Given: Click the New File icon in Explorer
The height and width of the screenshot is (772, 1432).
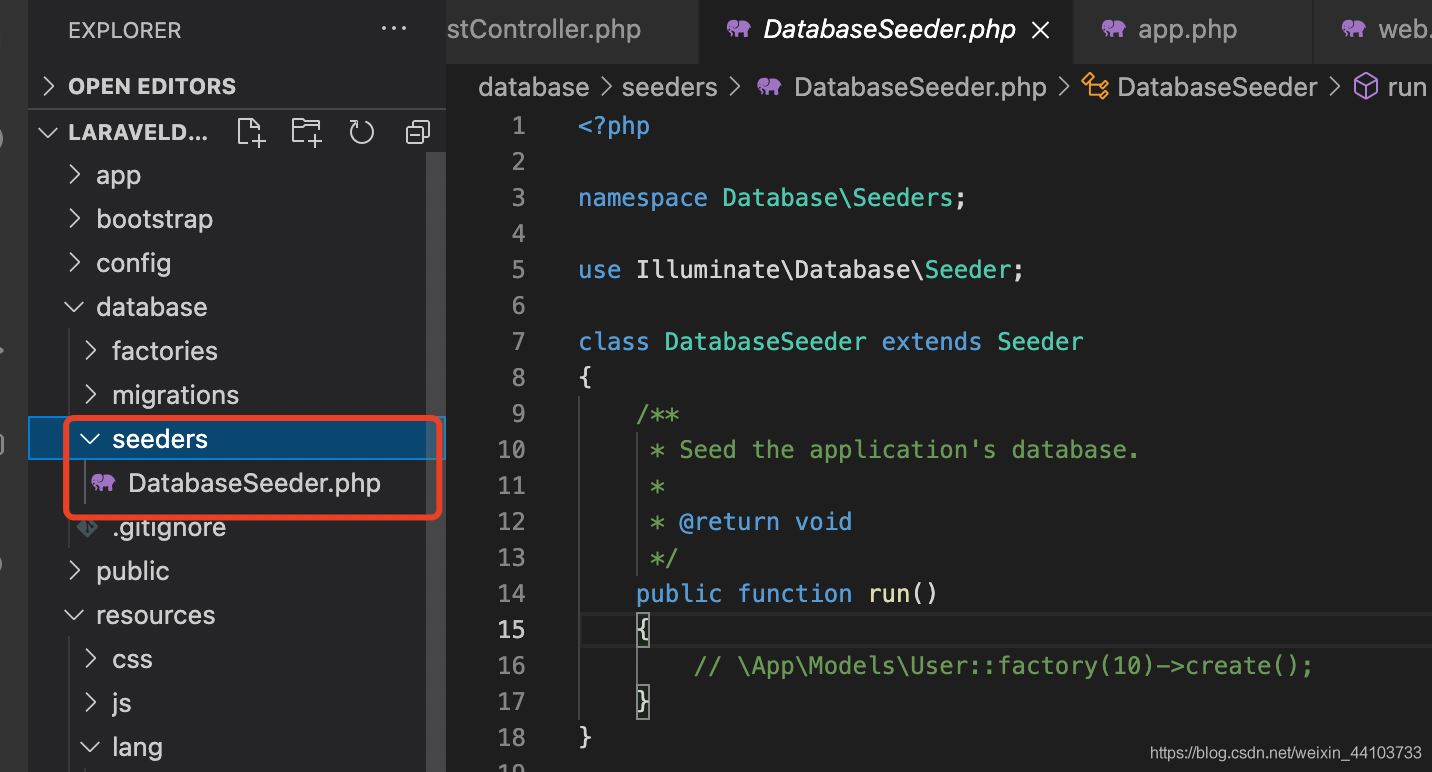Looking at the screenshot, I should coord(251,132).
